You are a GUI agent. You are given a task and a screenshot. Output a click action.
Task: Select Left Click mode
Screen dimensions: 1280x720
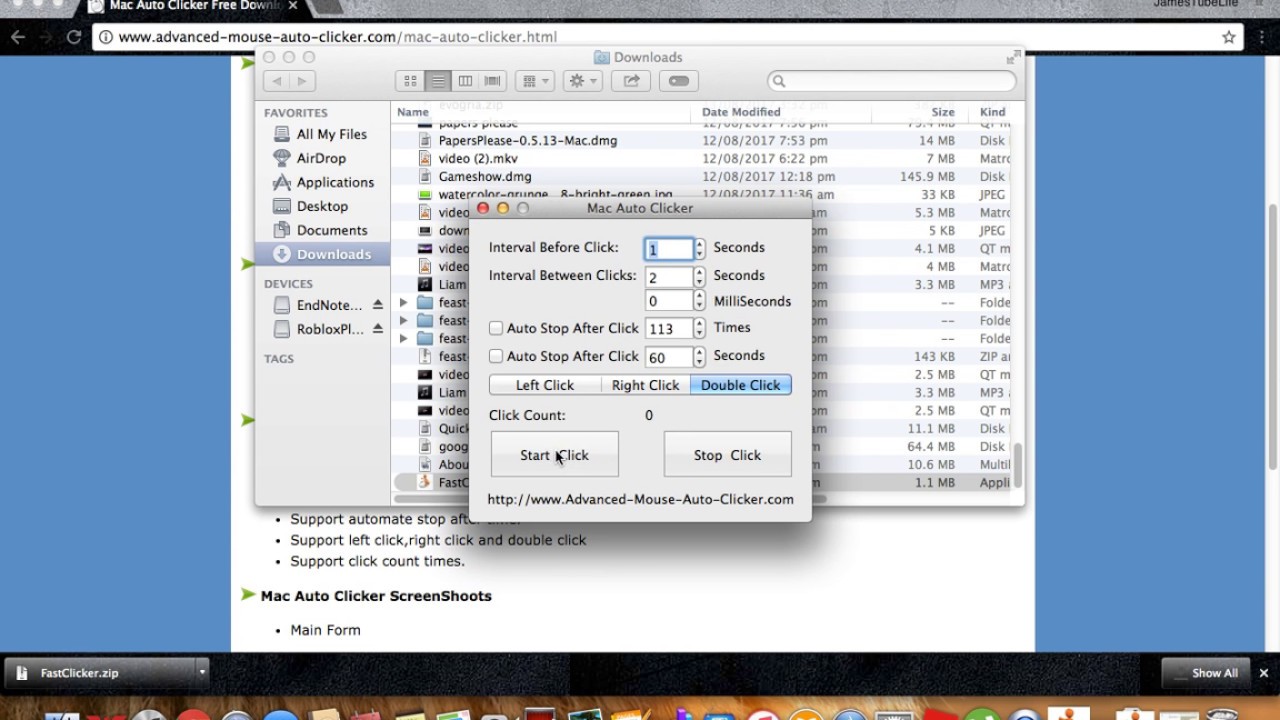tap(545, 385)
